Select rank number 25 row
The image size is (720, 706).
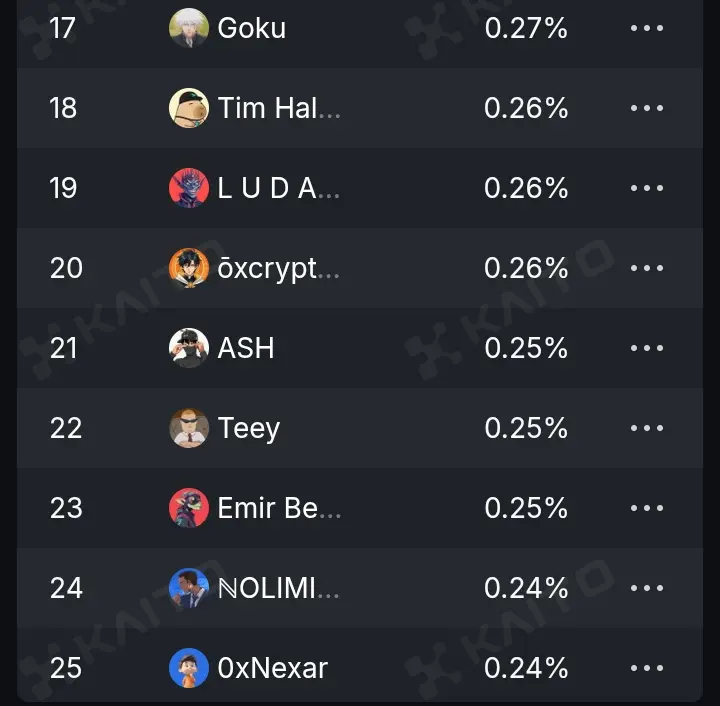[360, 668]
